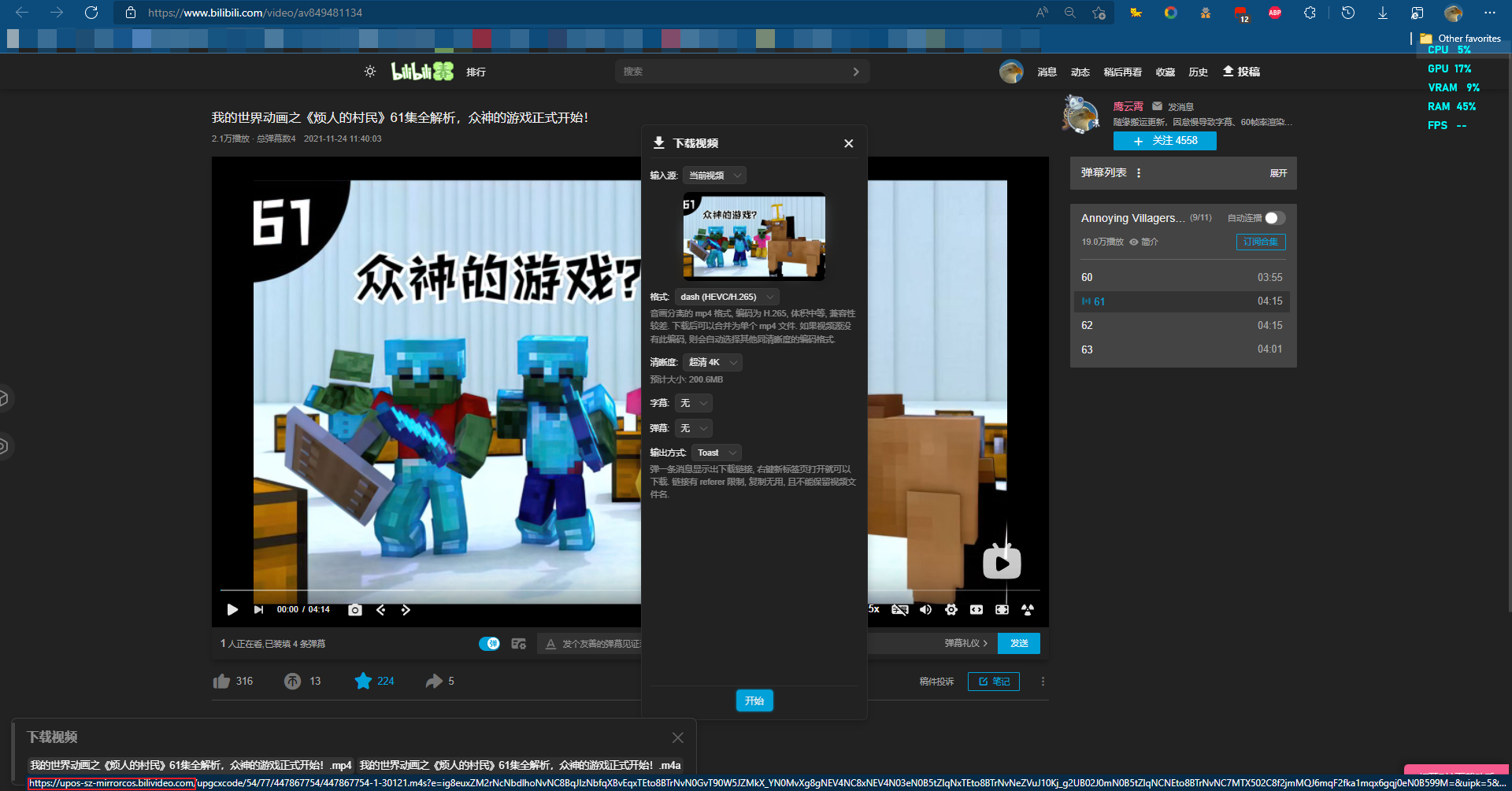Open the .m4a download link in toast
The width and height of the screenshot is (1512, 791).
(520, 765)
